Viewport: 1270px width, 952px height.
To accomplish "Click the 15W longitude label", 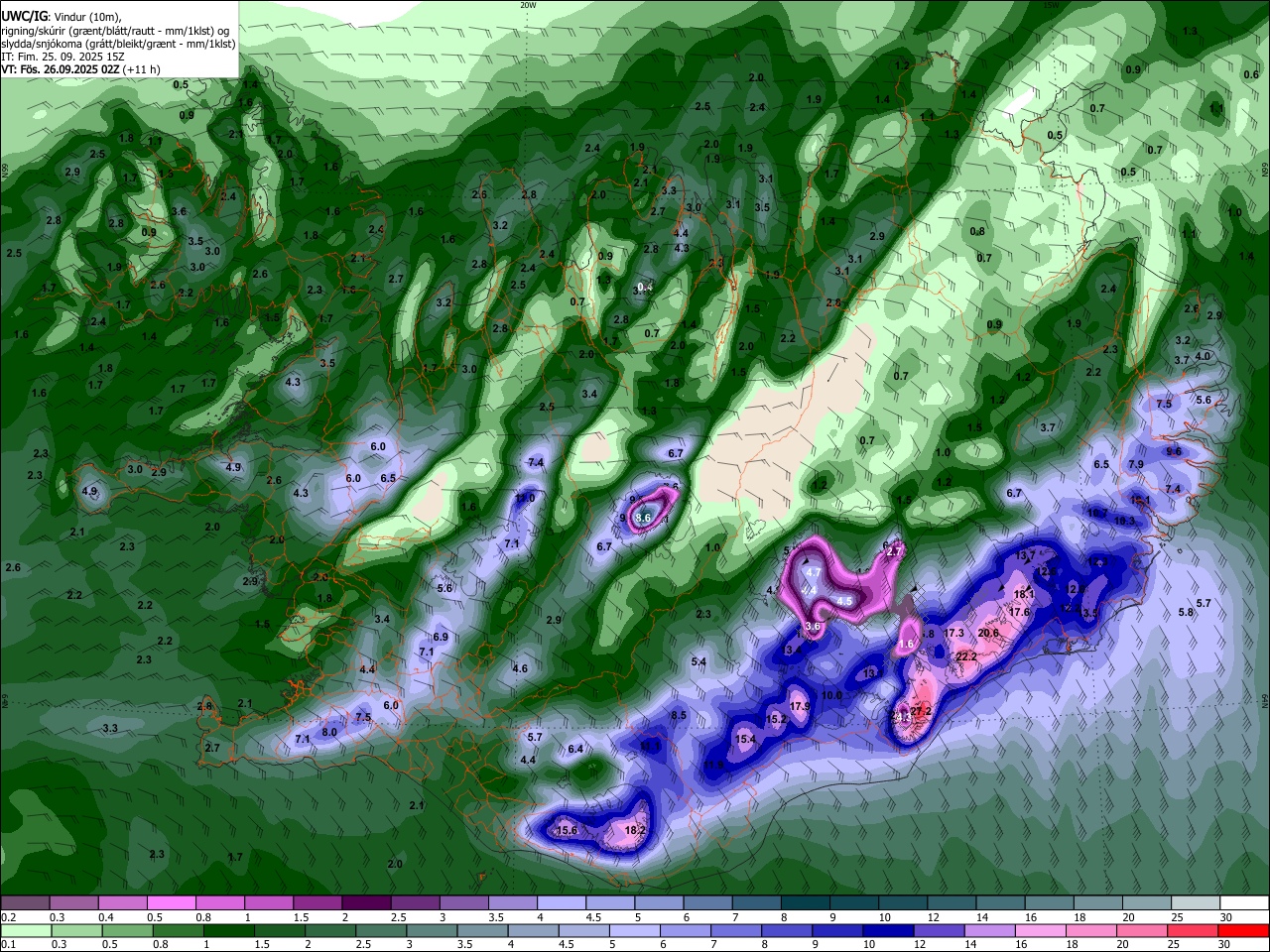I will pyautogui.click(x=1052, y=5).
